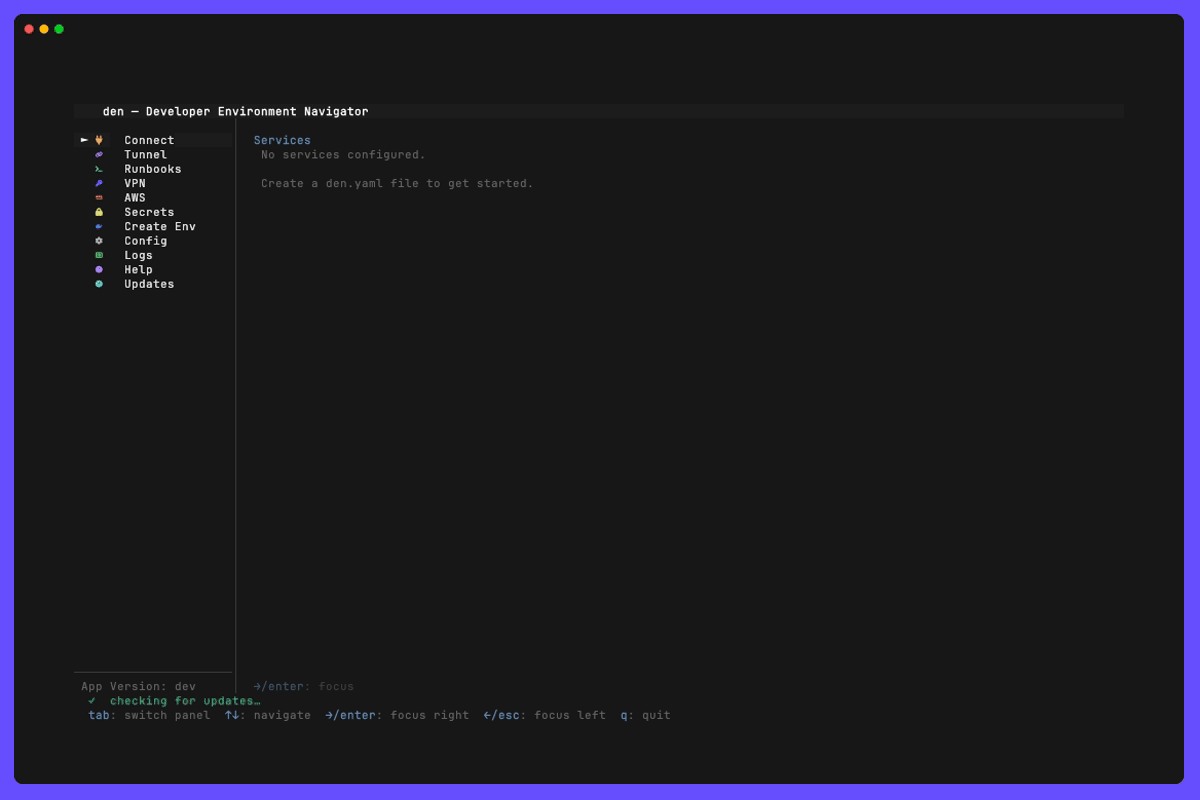Click the 'App Version: dev' text

pyautogui.click(x=139, y=687)
